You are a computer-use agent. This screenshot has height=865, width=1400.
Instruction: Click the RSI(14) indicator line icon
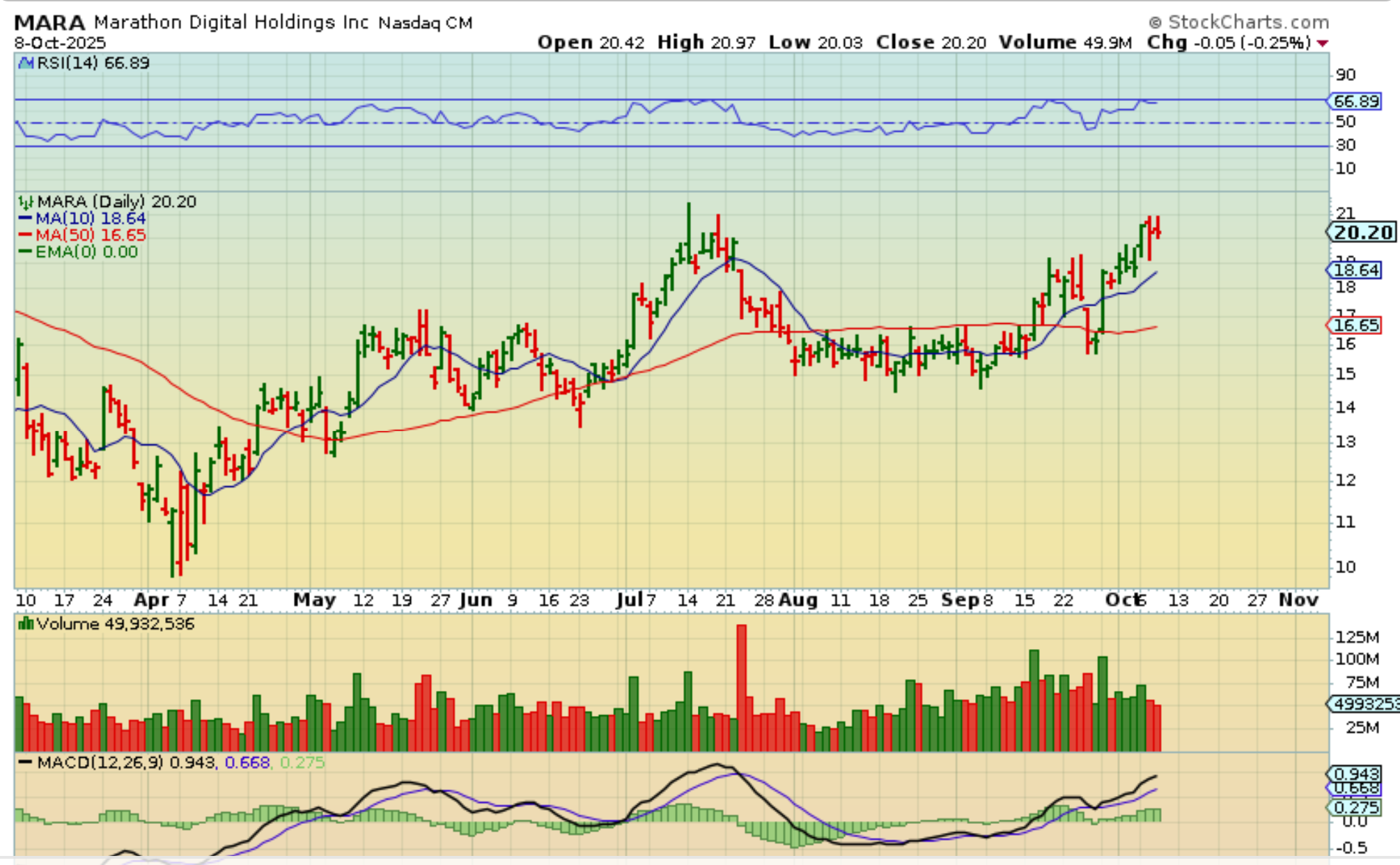click(x=26, y=63)
